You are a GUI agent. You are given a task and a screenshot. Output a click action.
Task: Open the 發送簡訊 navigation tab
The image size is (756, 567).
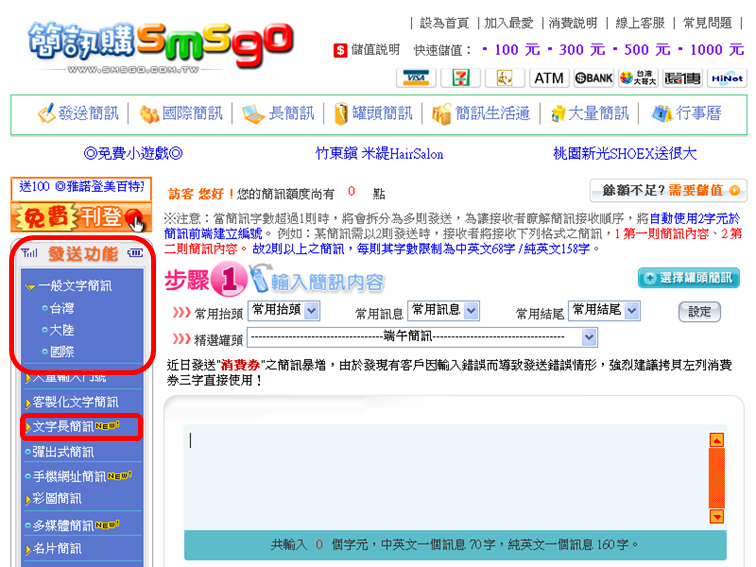pos(78,114)
